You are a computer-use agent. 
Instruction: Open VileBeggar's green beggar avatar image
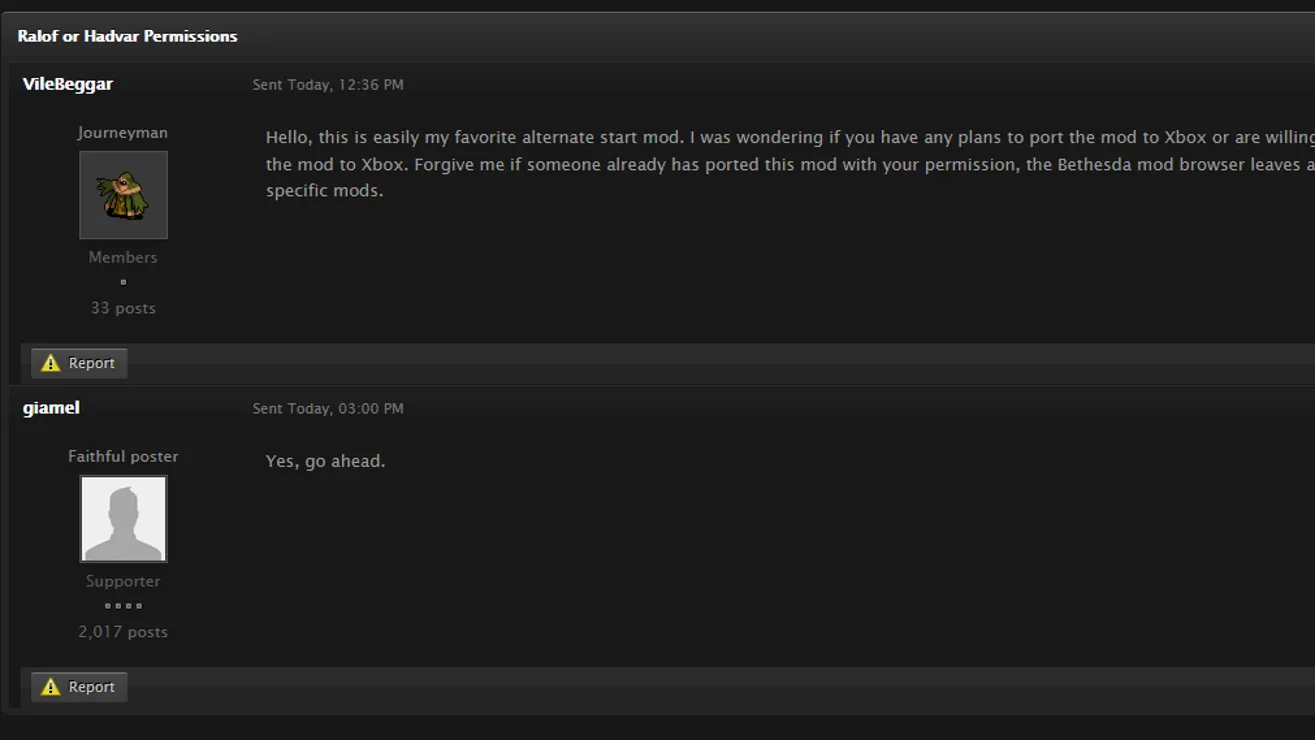point(123,195)
